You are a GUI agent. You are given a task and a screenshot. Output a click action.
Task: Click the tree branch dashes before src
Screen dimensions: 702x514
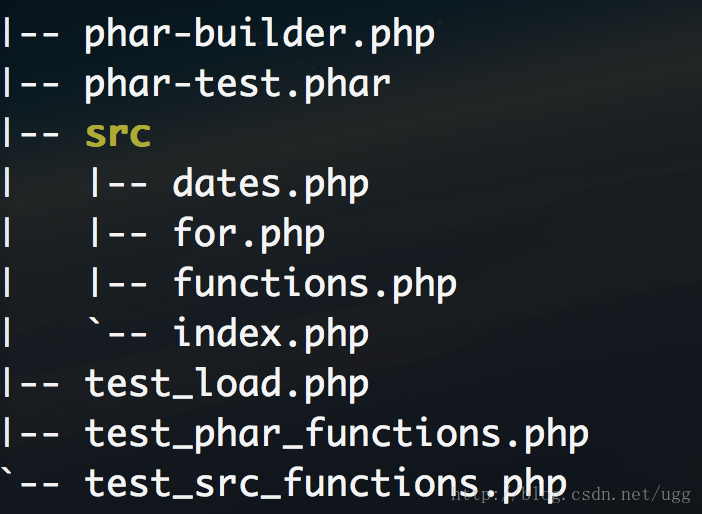point(31,133)
